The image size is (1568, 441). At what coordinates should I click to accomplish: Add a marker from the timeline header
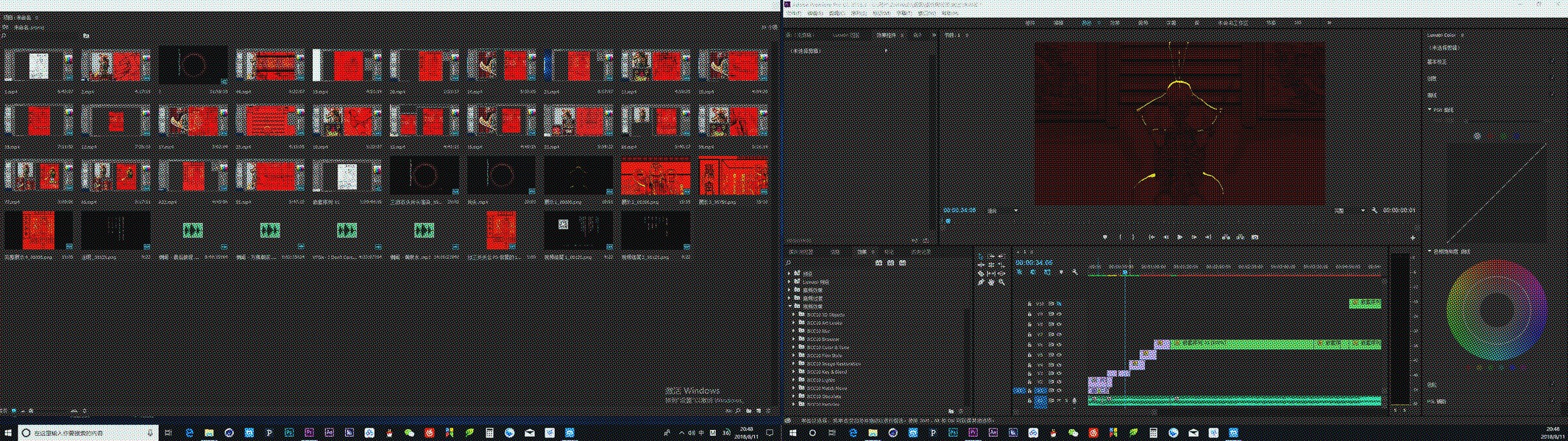1062,272
